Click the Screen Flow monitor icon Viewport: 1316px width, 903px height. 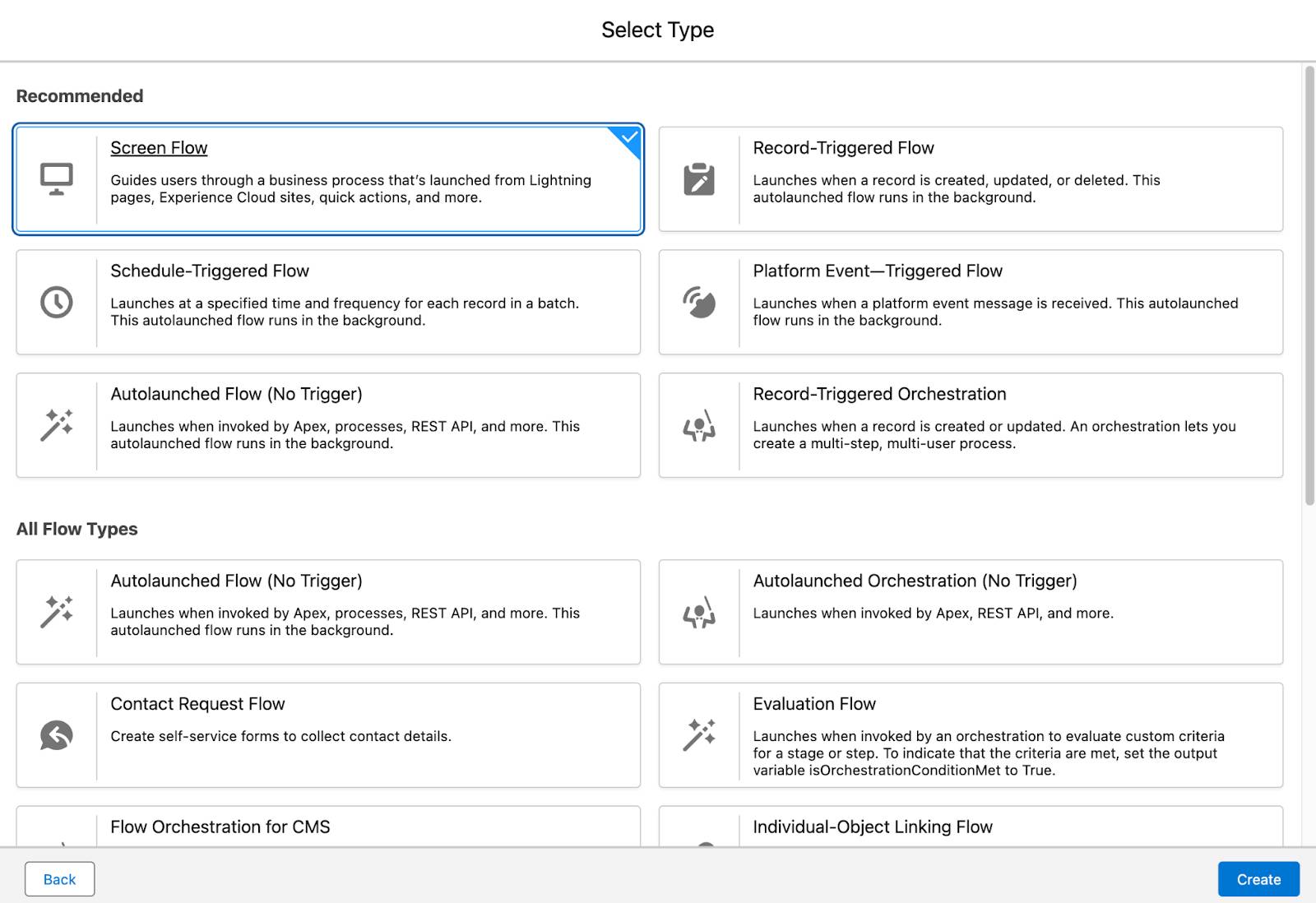click(57, 179)
